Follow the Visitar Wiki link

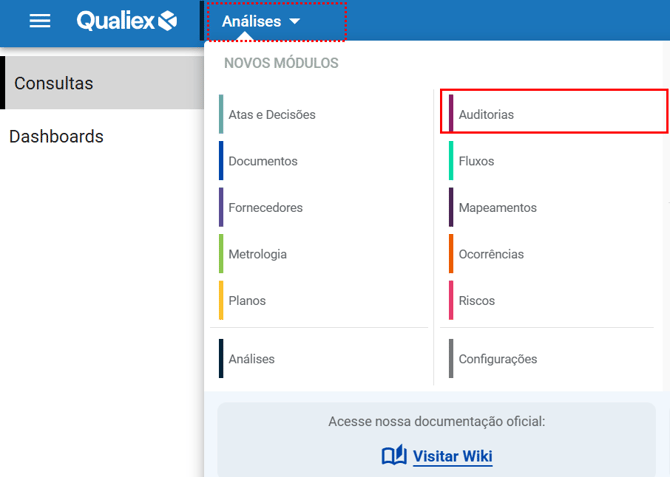452,457
